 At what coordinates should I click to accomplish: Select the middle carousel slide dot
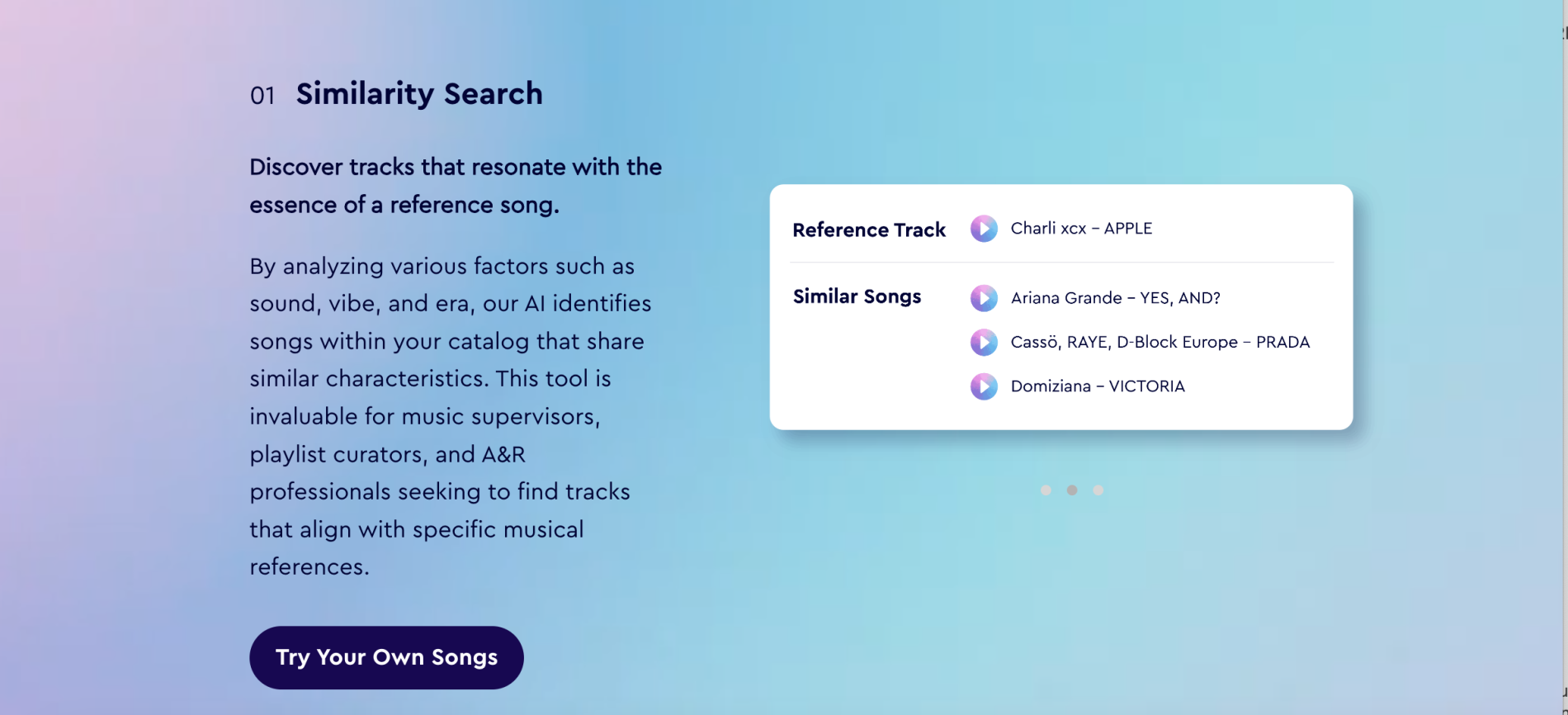pos(1072,490)
